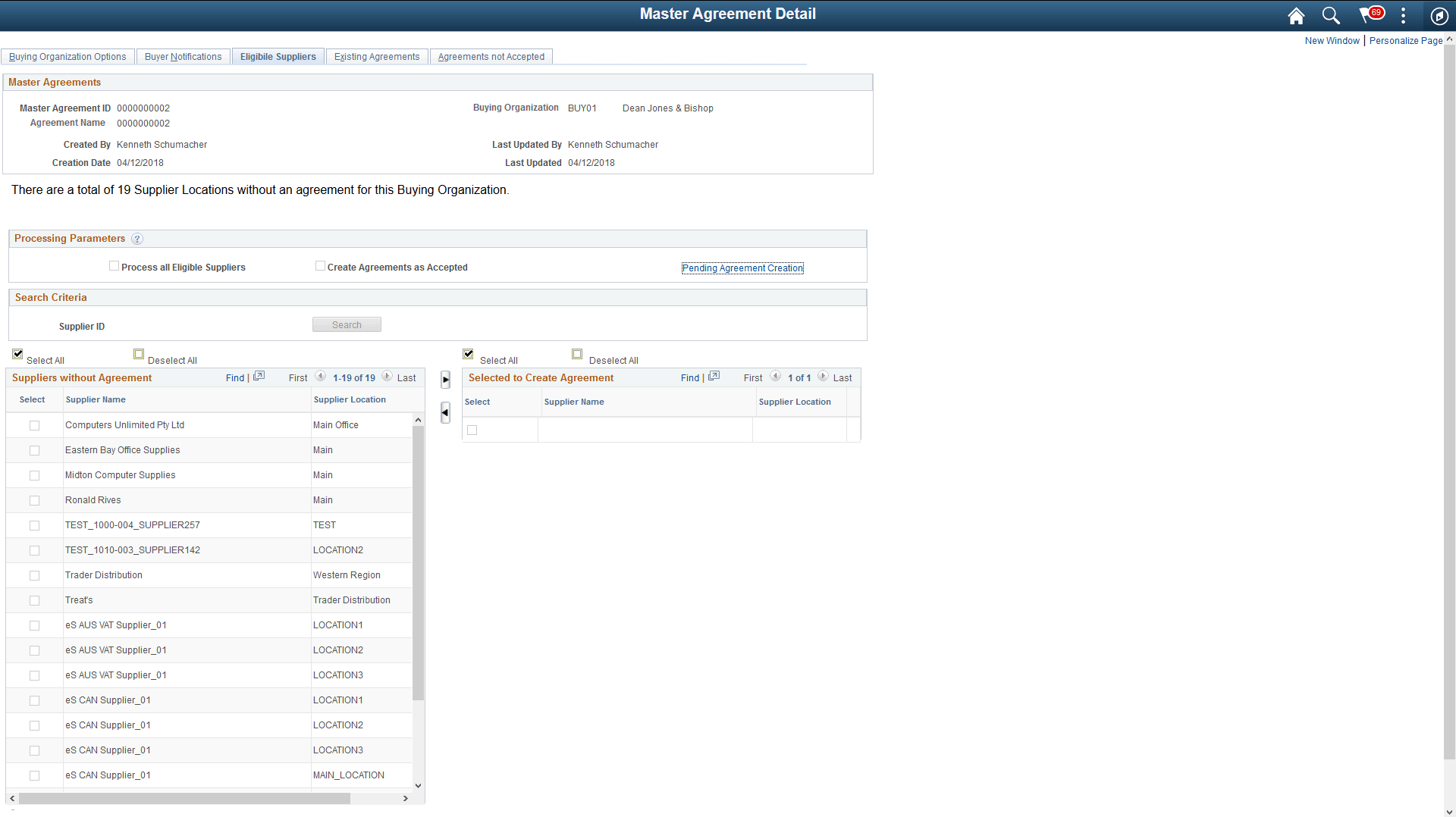Click the Processing Parameters help icon

137,239
